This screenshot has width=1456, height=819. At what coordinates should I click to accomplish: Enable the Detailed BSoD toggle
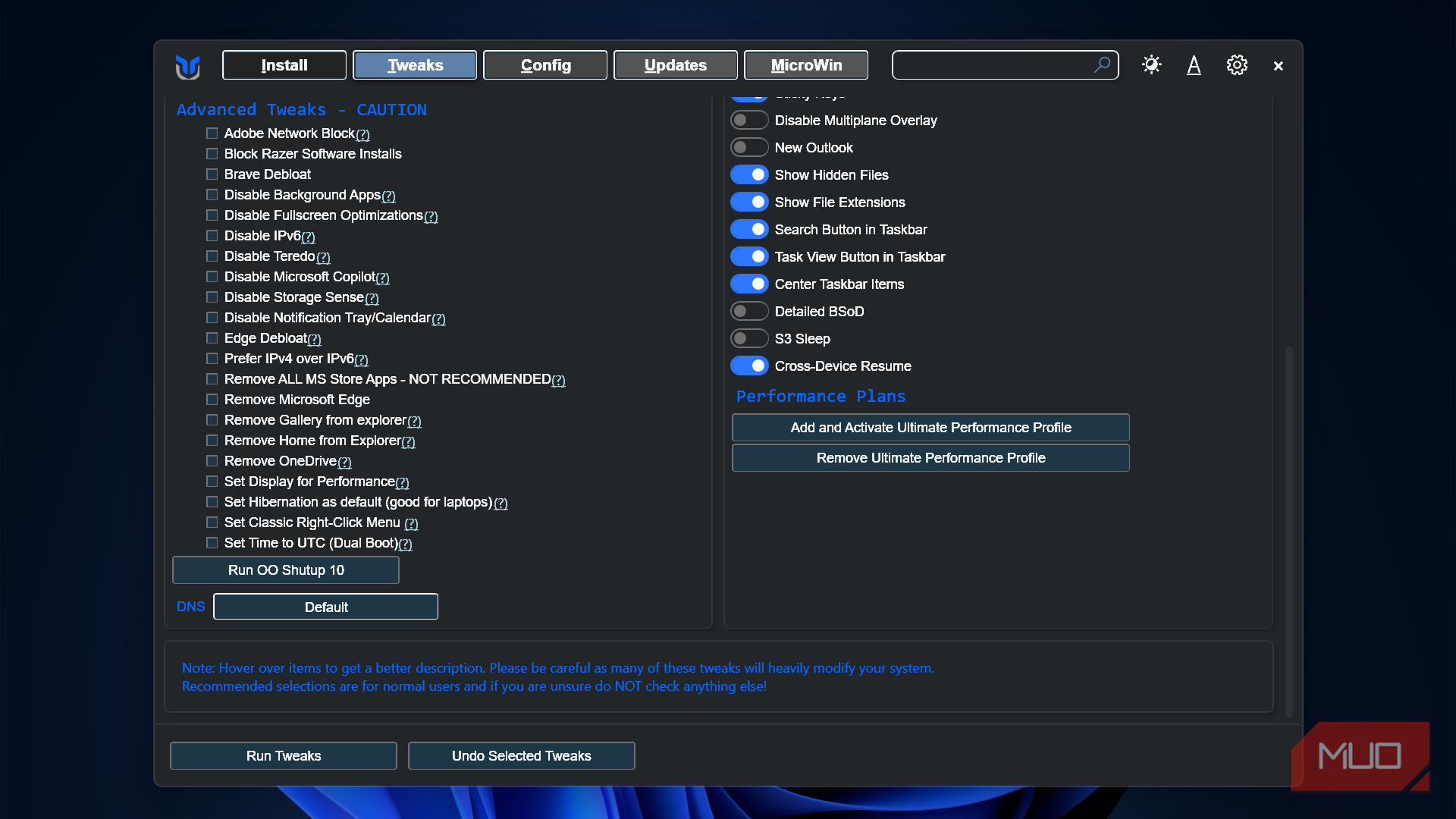[749, 311]
